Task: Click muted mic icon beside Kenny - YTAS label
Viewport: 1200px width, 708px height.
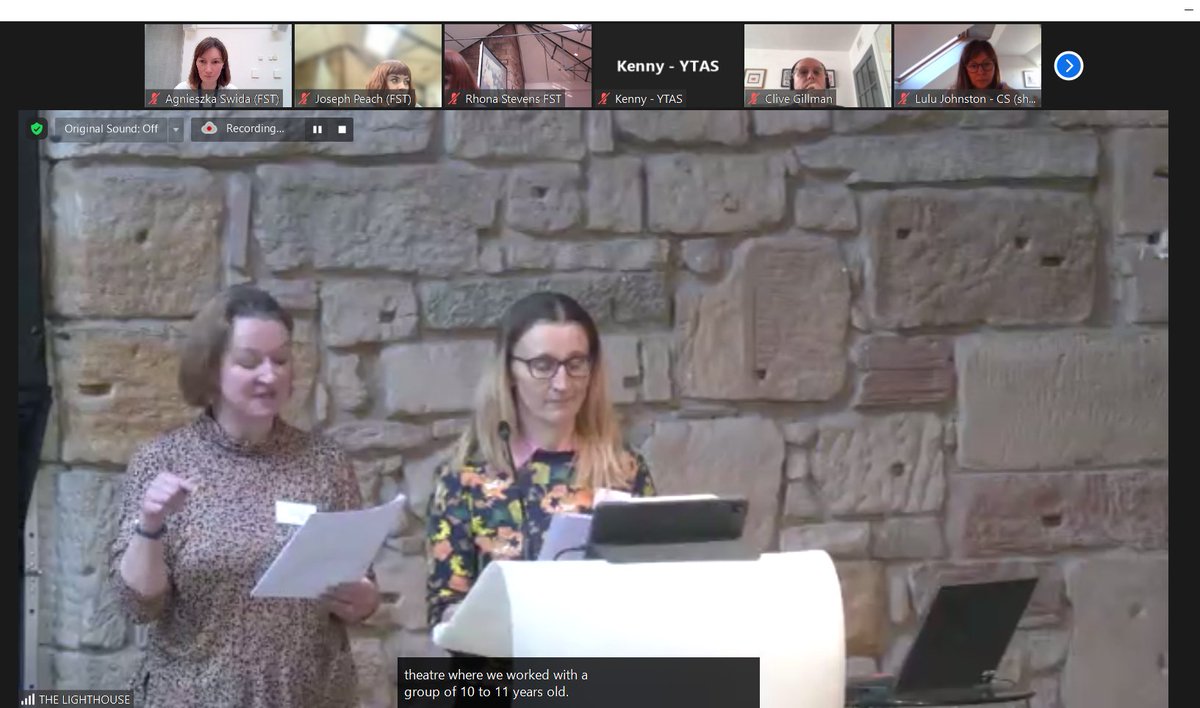Action: point(604,99)
